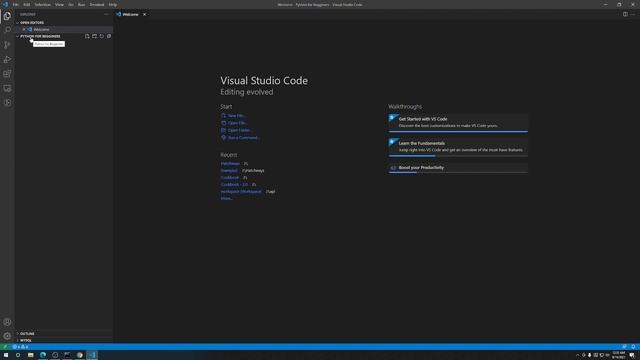The width and height of the screenshot is (640, 360).
Task: Open Learn the Fundamentals walkthrough
Action: pos(458,147)
